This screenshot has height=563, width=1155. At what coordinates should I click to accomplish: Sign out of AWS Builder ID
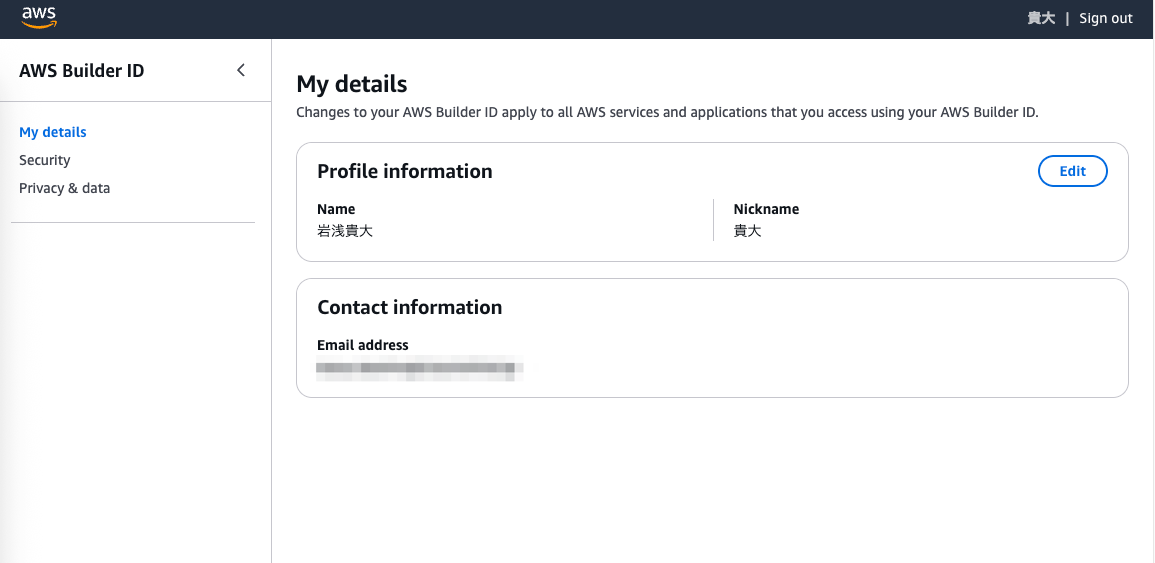(x=1105, y=18)
